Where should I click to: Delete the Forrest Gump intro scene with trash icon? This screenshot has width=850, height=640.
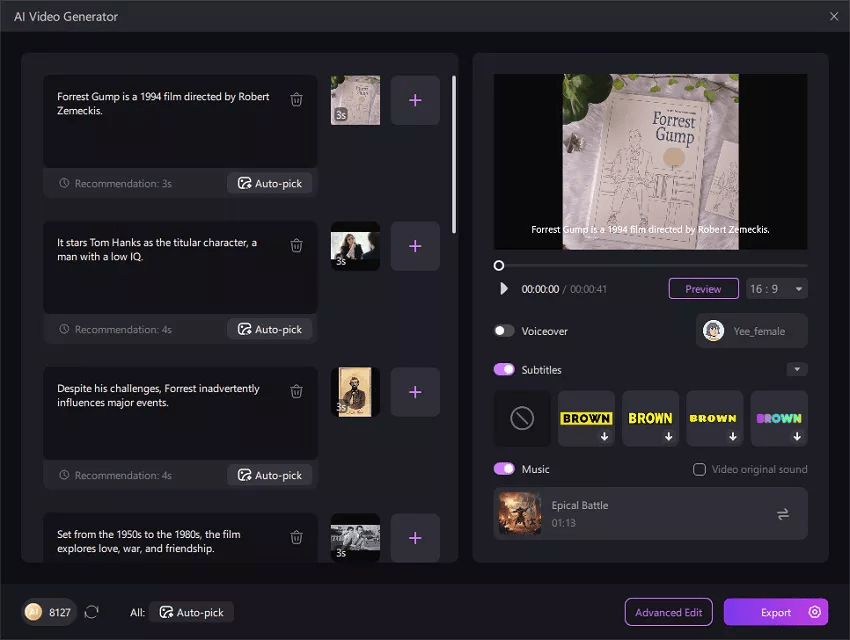tap(296, 99)
